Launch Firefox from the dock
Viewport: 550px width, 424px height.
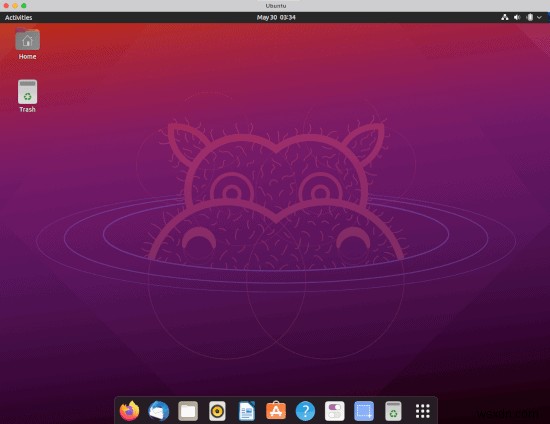point(129,411)
